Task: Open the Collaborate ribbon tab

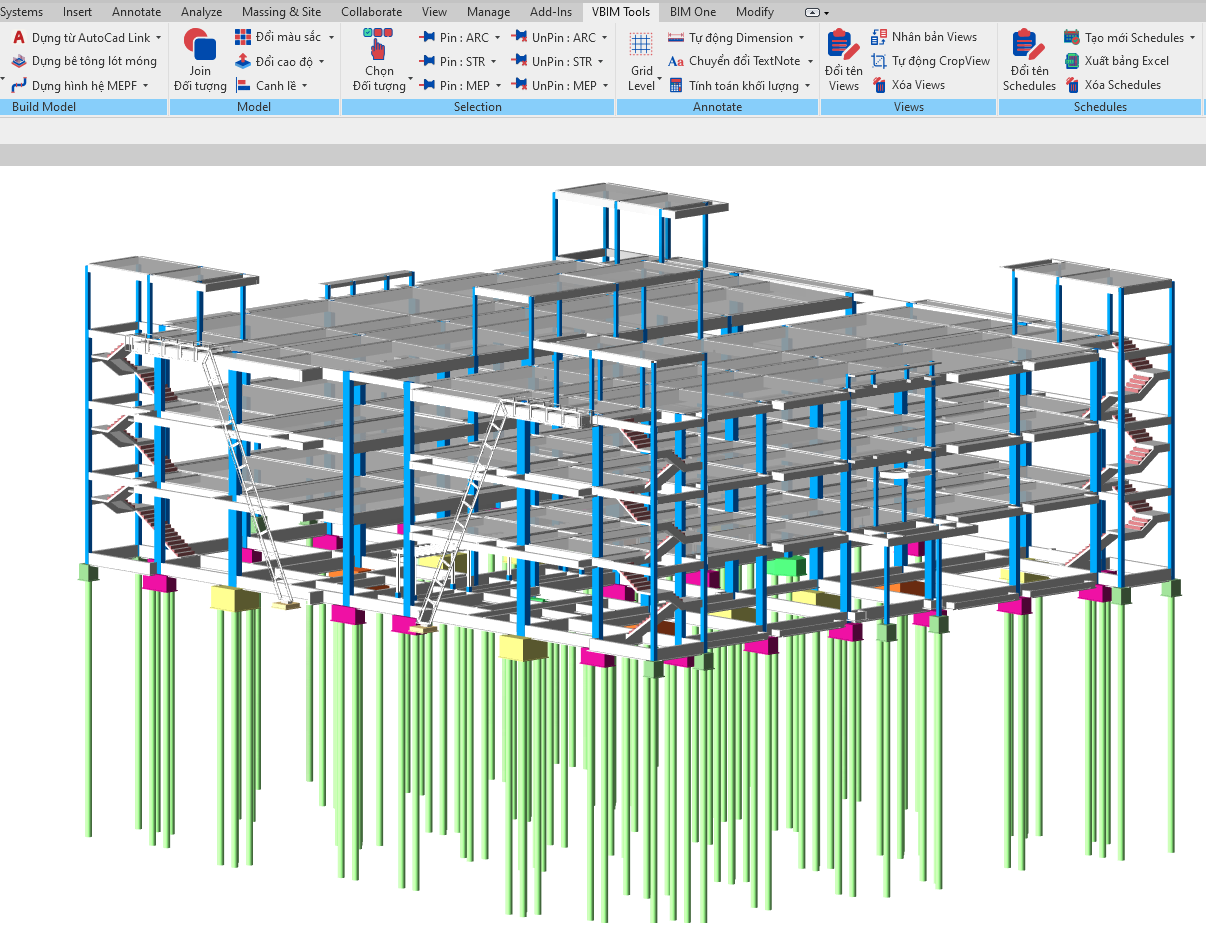Action: point(371,12)
